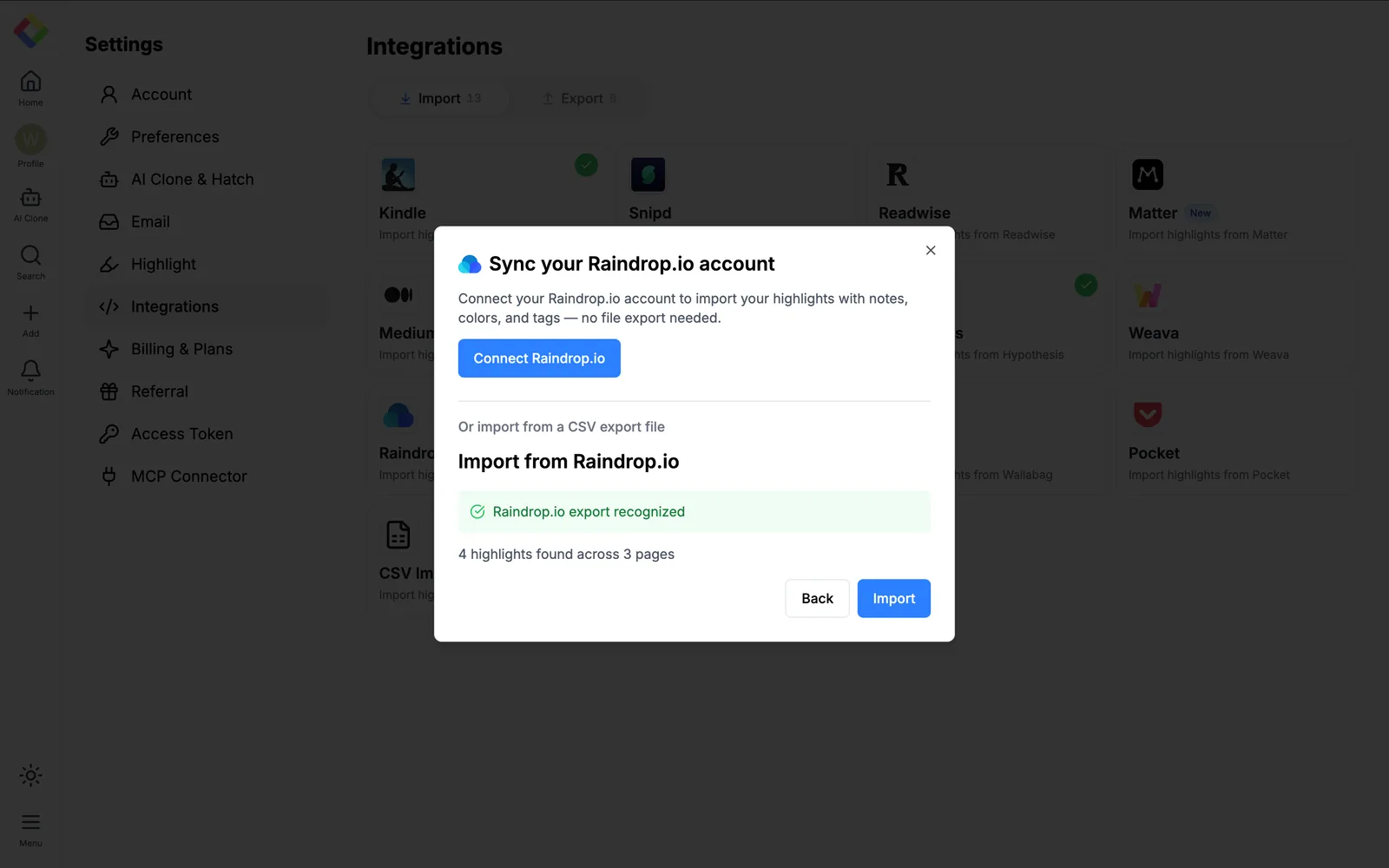
Task: Click 'Import highlights from Weava' description
Action: click(1208, 356)
